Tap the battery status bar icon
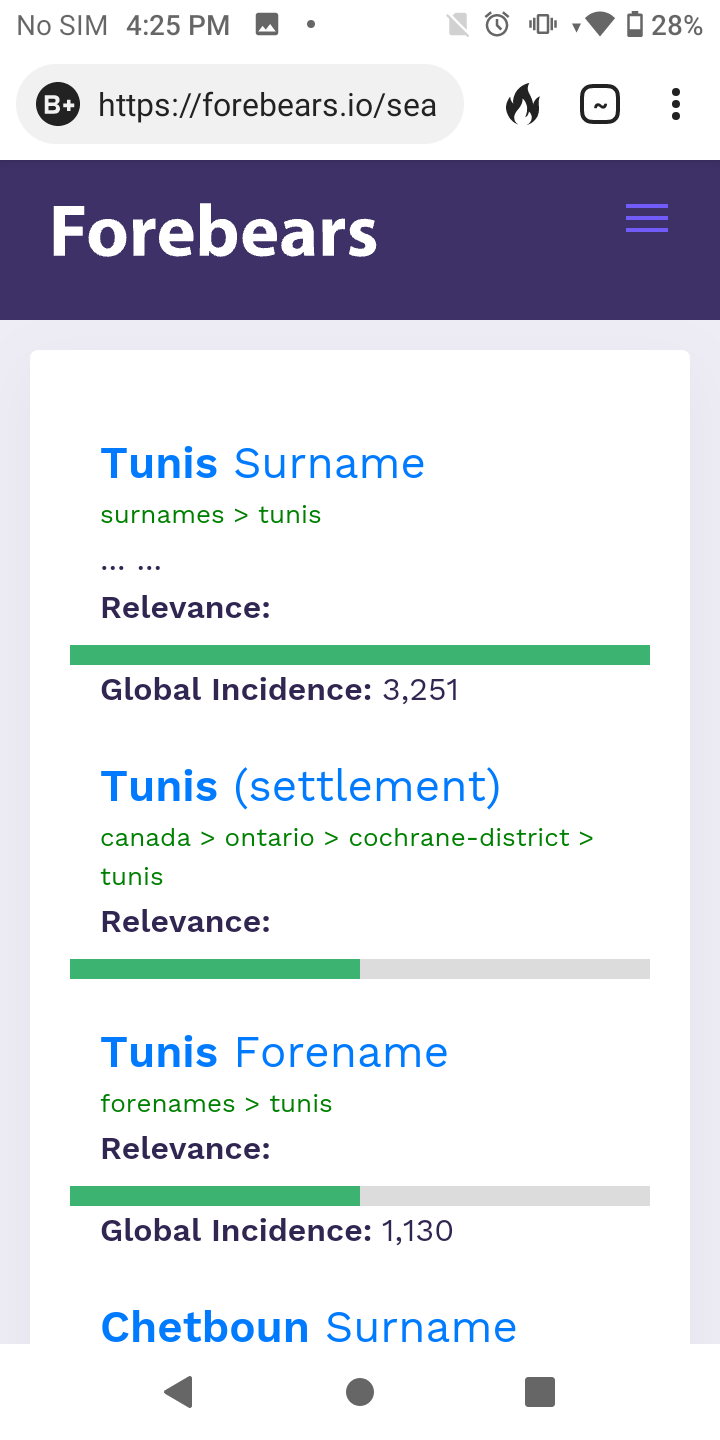This screenshot has width=720, height=1440. (634, 25)
